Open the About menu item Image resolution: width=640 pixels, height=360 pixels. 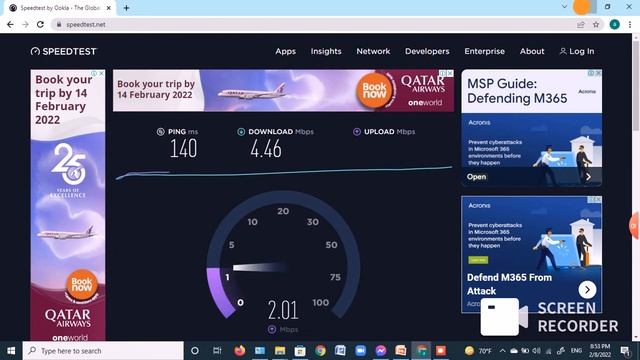[532, 51]
